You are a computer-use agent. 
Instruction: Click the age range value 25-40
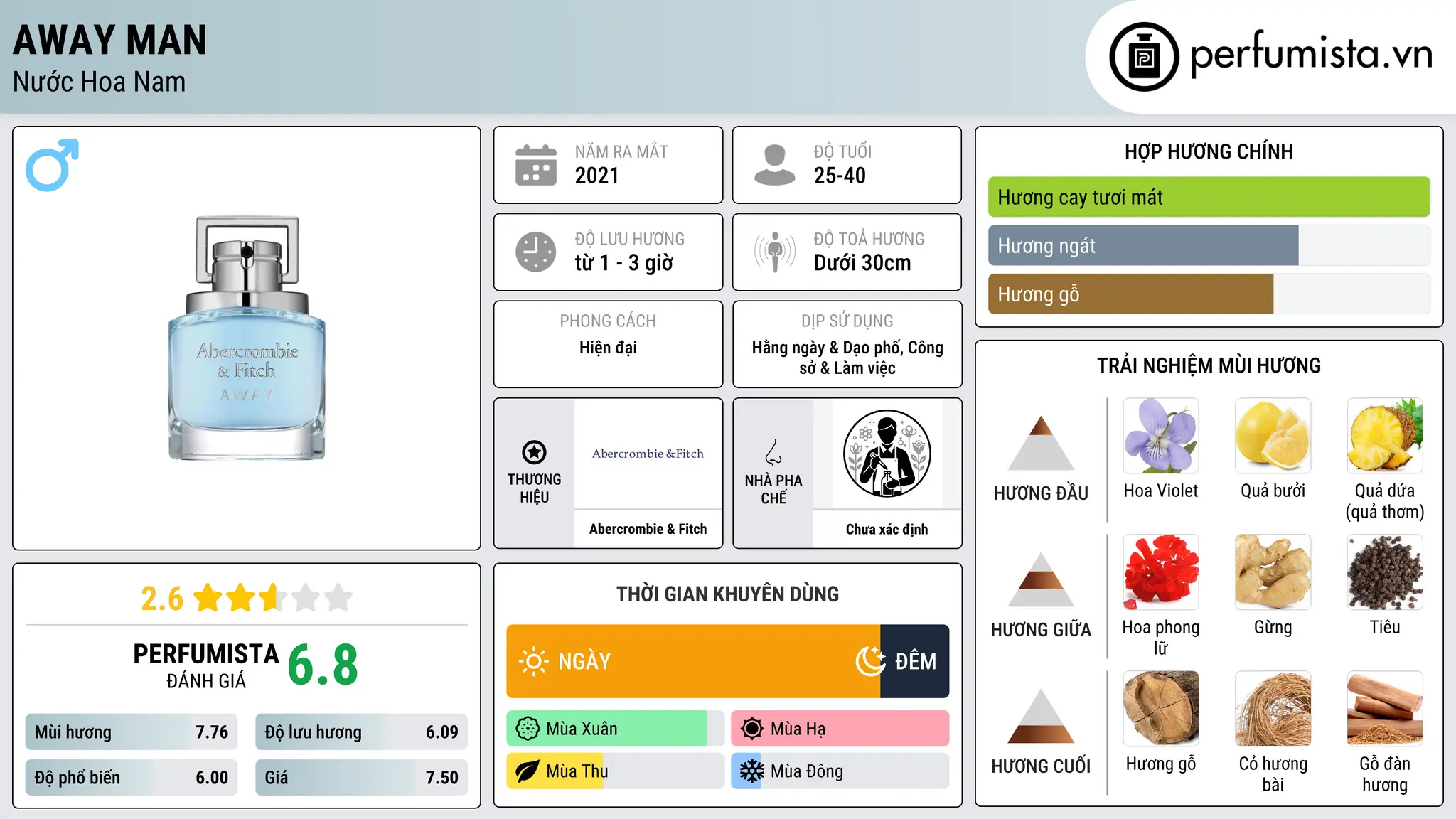(840, 176)
